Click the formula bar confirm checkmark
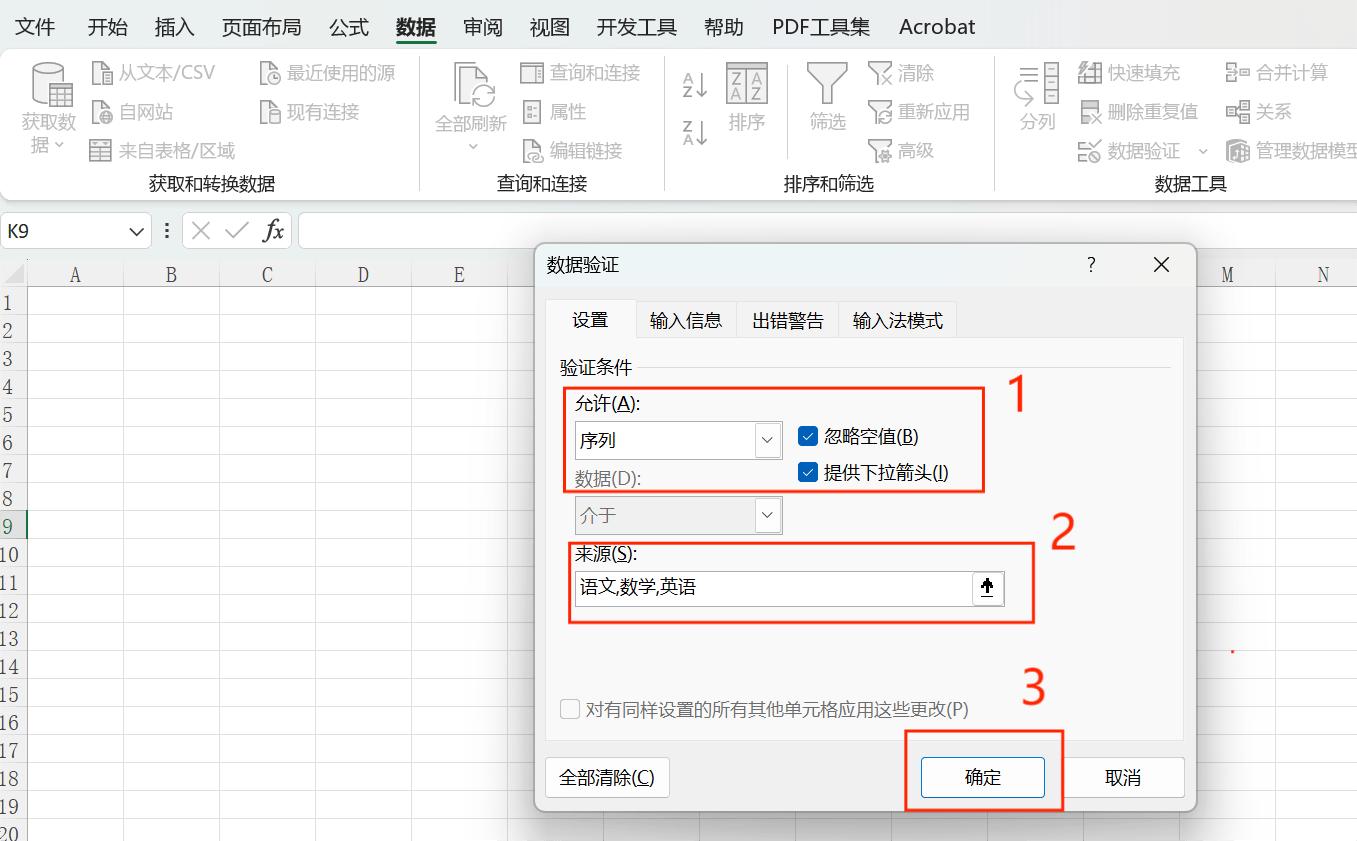The image size is (1357, 841). click(x=237, y=231)
